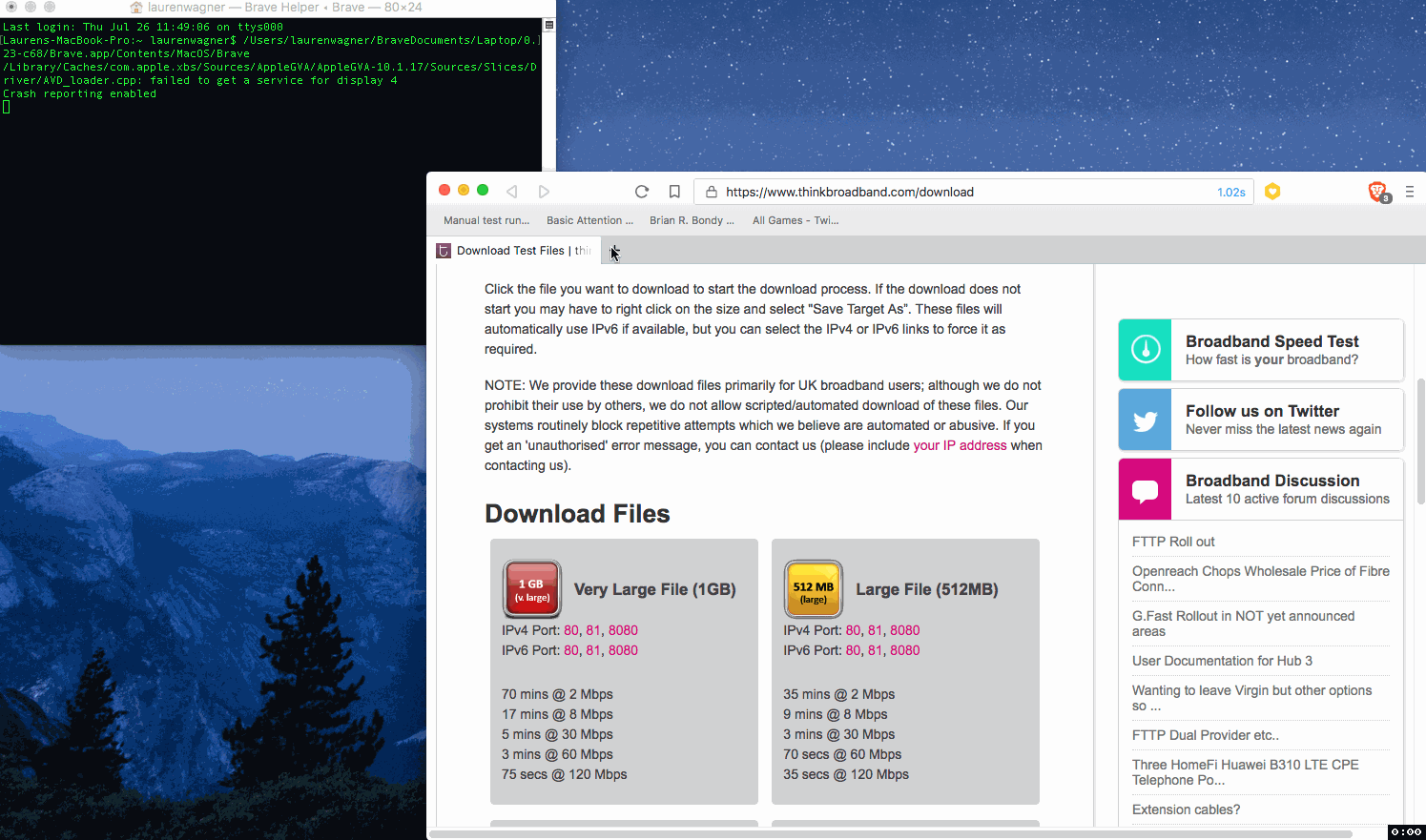Open the Brian R. Bondy bookmark
Image resolution: width=1426 pixels, height=840 pixels.
coord(692,220)
